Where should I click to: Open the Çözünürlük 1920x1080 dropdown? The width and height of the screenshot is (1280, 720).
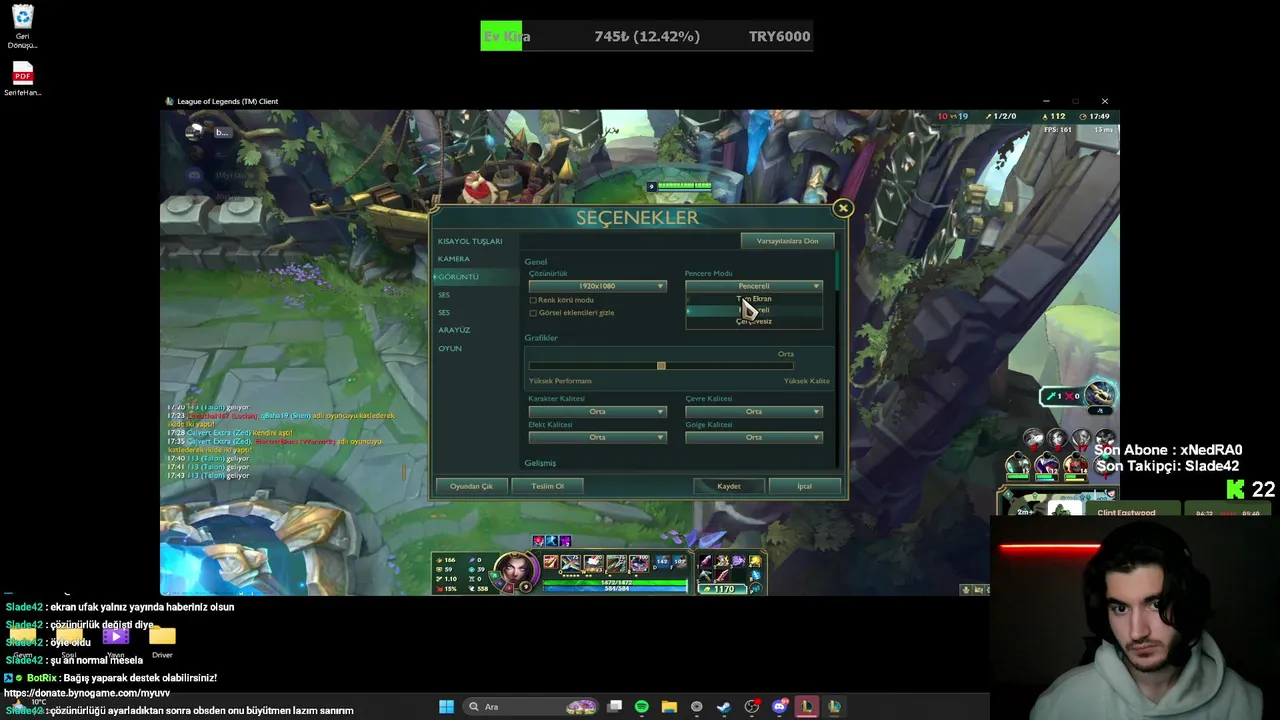click(597, 286)
